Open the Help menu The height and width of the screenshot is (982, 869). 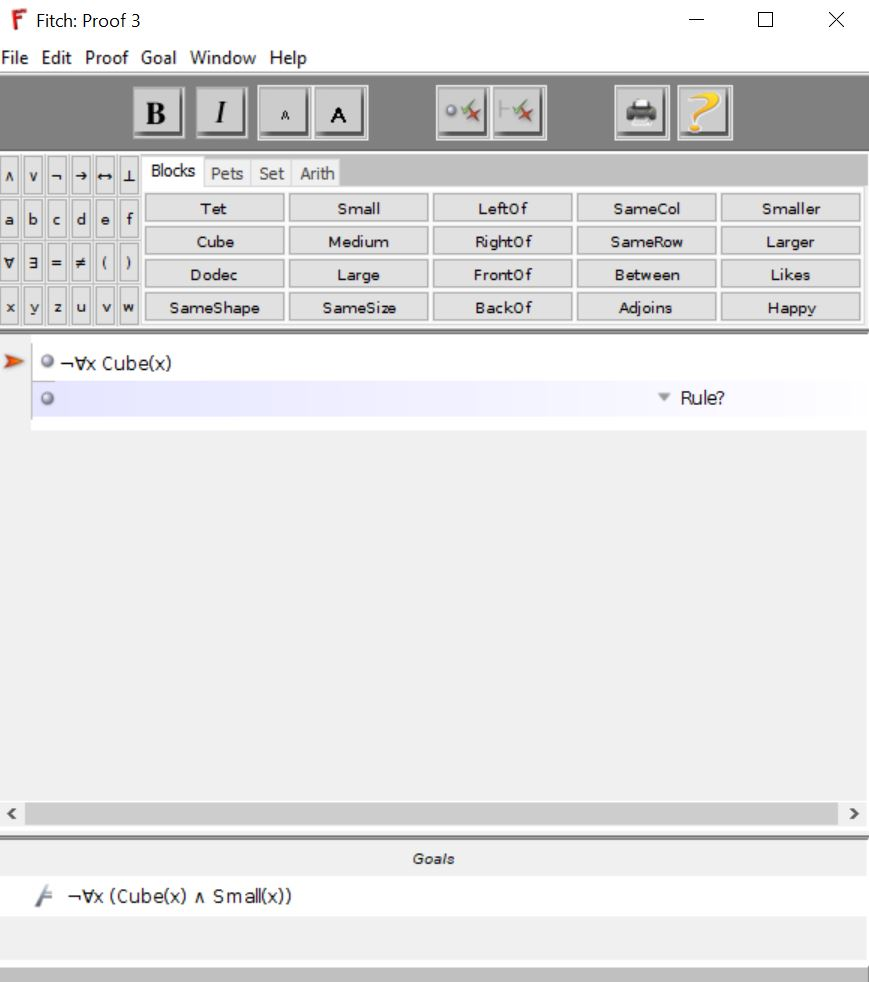click(x=288, y=58)
